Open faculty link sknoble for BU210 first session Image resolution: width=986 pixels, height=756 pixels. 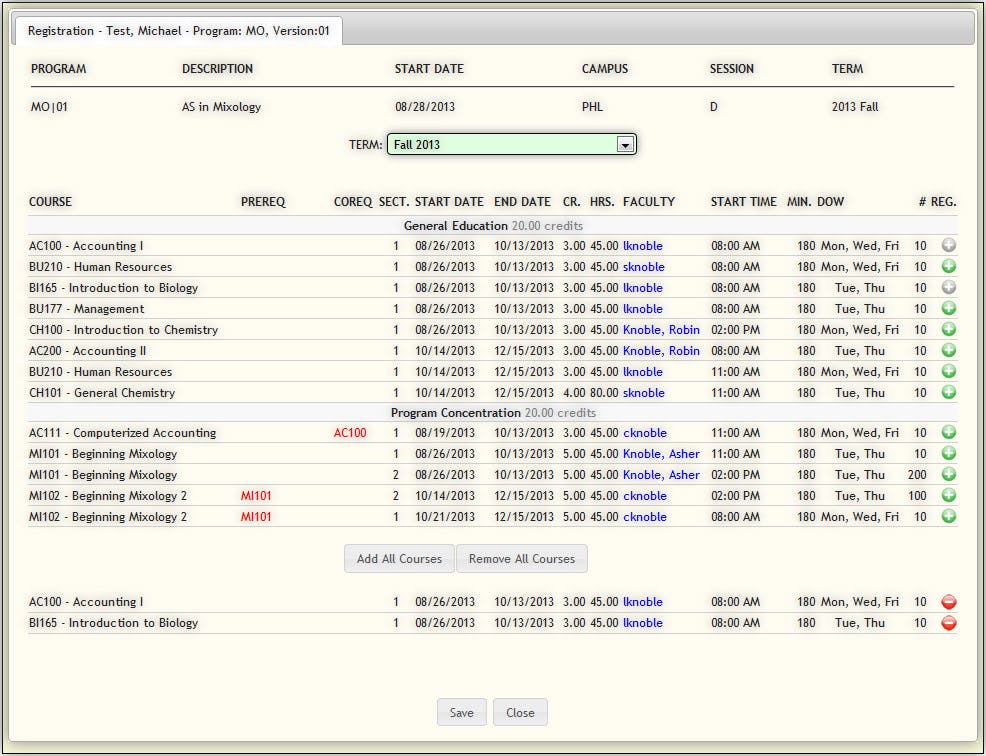644,267
